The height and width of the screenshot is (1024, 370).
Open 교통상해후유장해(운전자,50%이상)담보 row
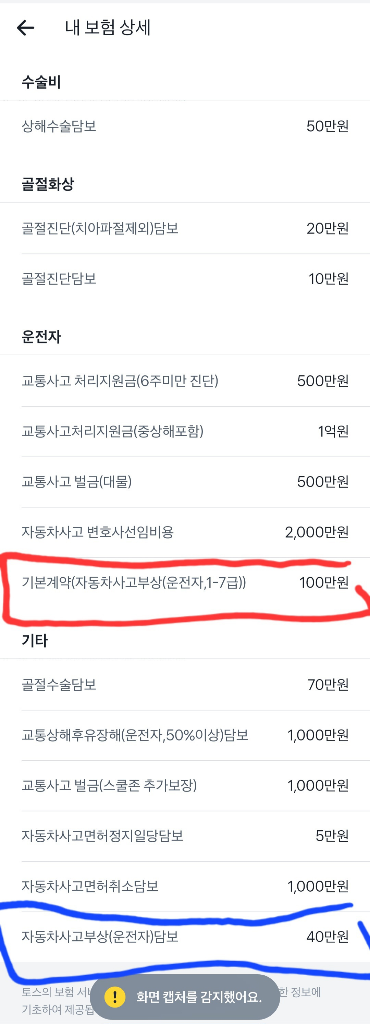(185, 735)
